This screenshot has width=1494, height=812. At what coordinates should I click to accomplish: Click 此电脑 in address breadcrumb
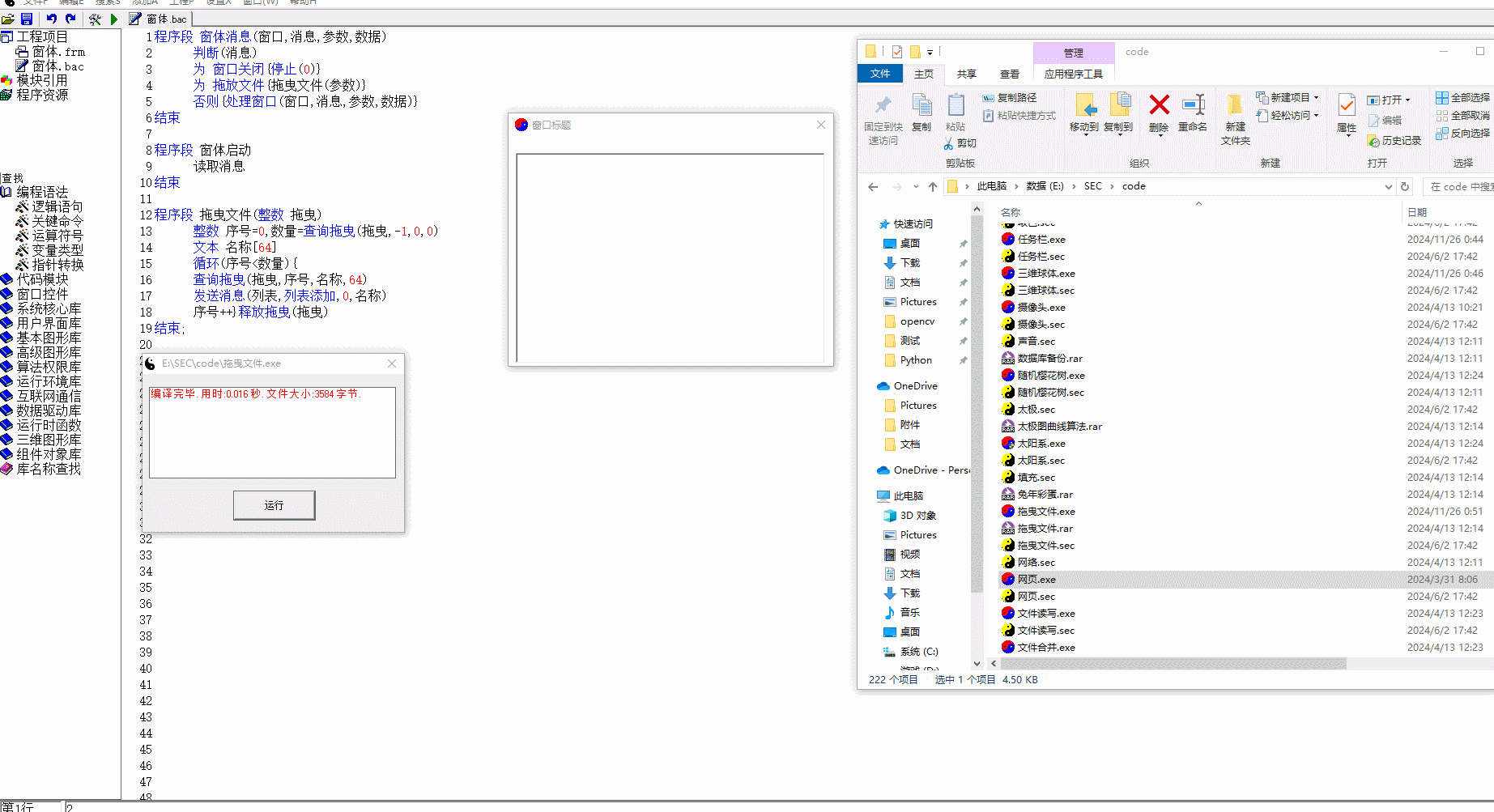[992, 186]
